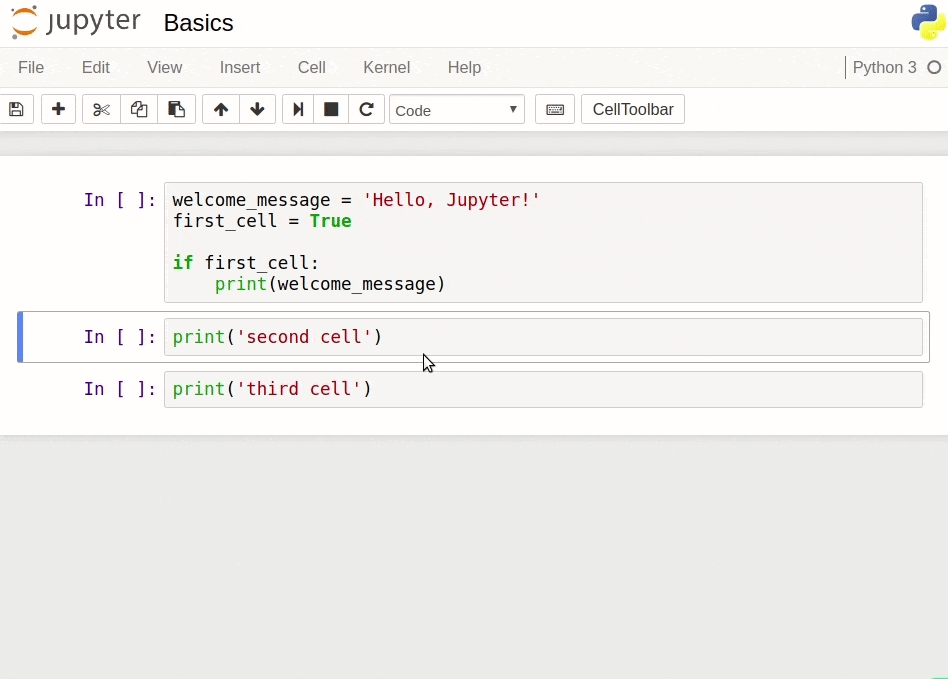Expand the Cell menu
Viewport: 948px width, 679px height.
(312, 68)
